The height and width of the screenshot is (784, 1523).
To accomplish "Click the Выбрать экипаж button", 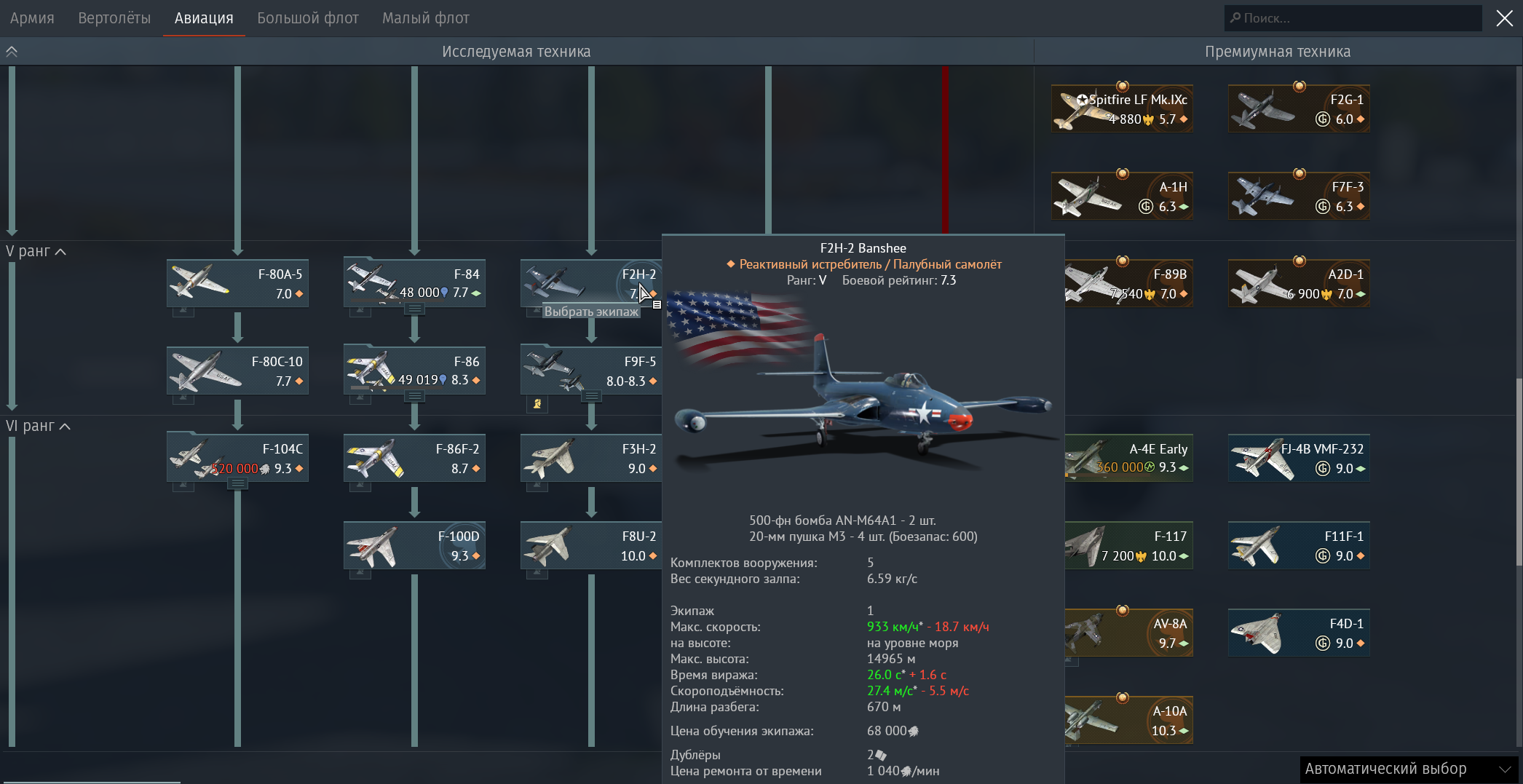I will pyautogui.click(x=591, y=312).
